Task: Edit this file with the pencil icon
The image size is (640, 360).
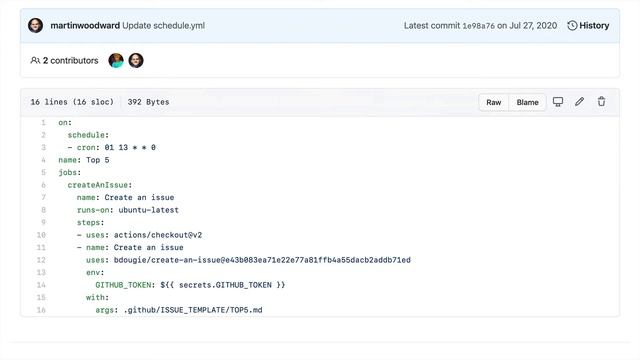Action: click(x=580, y=102)
